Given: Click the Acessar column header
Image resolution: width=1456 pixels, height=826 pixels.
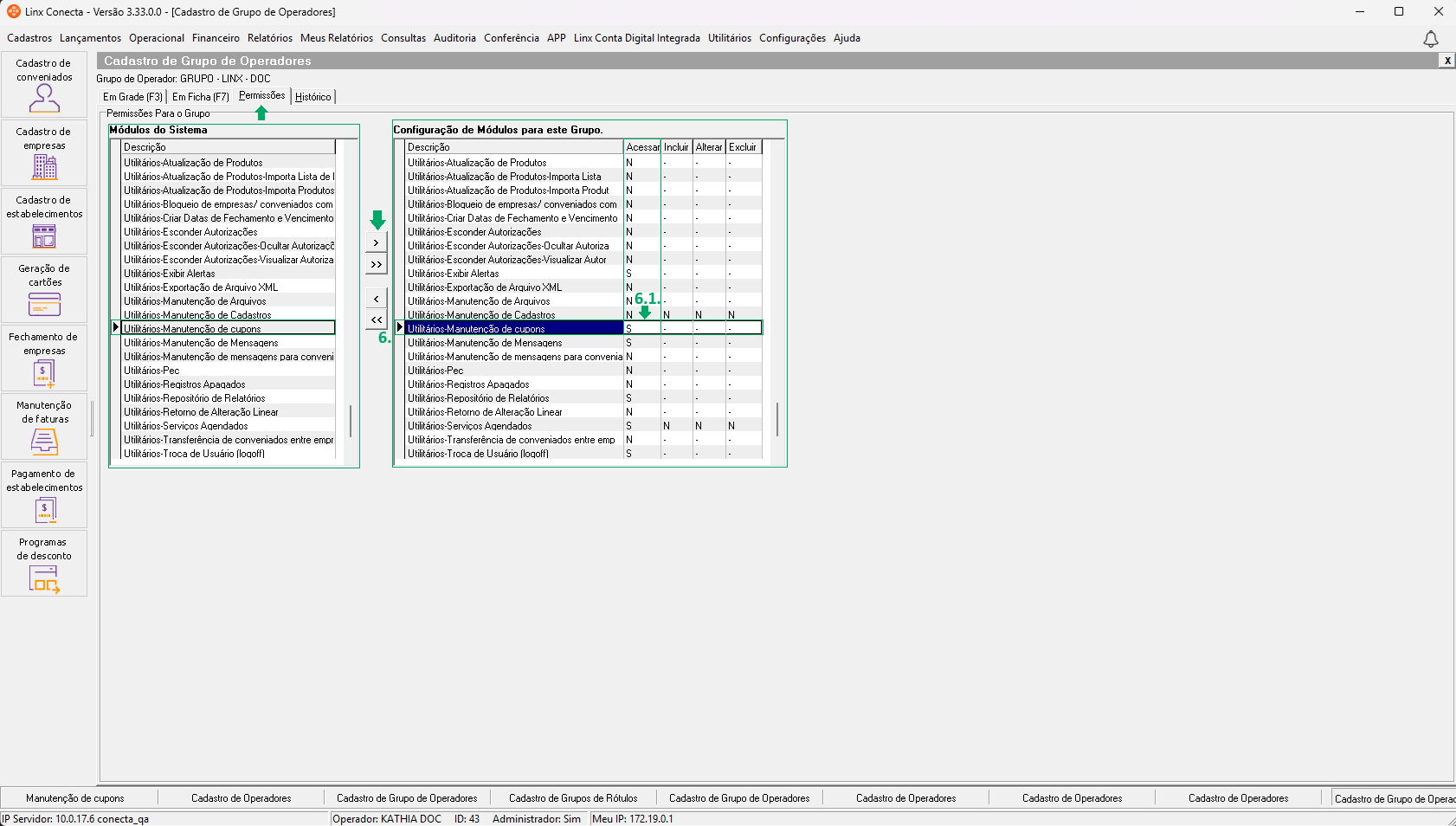Looking at the screenshot, I should point(642,147).
